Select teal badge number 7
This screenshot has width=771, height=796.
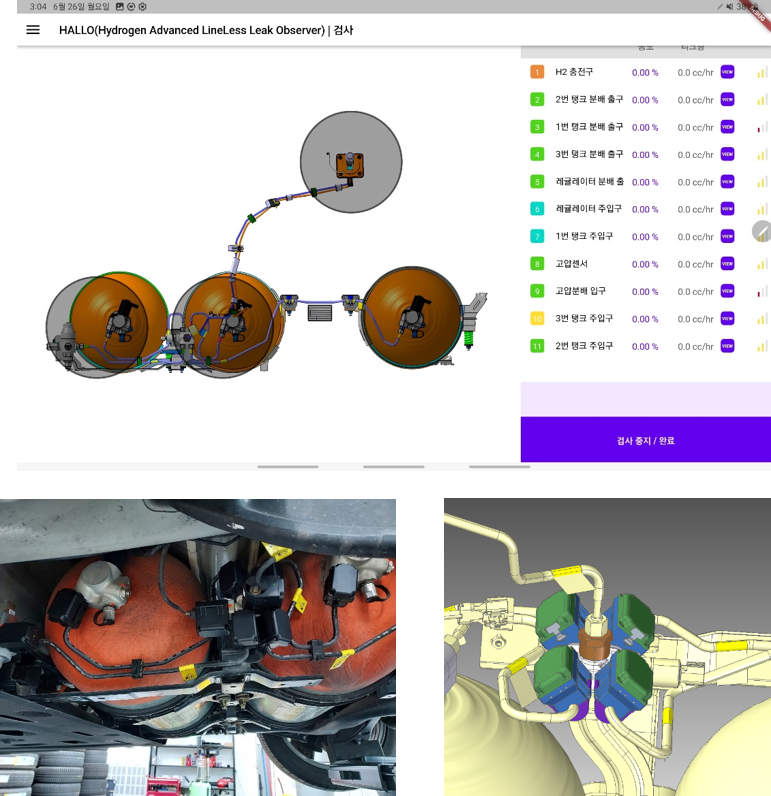tap(537, 236)
